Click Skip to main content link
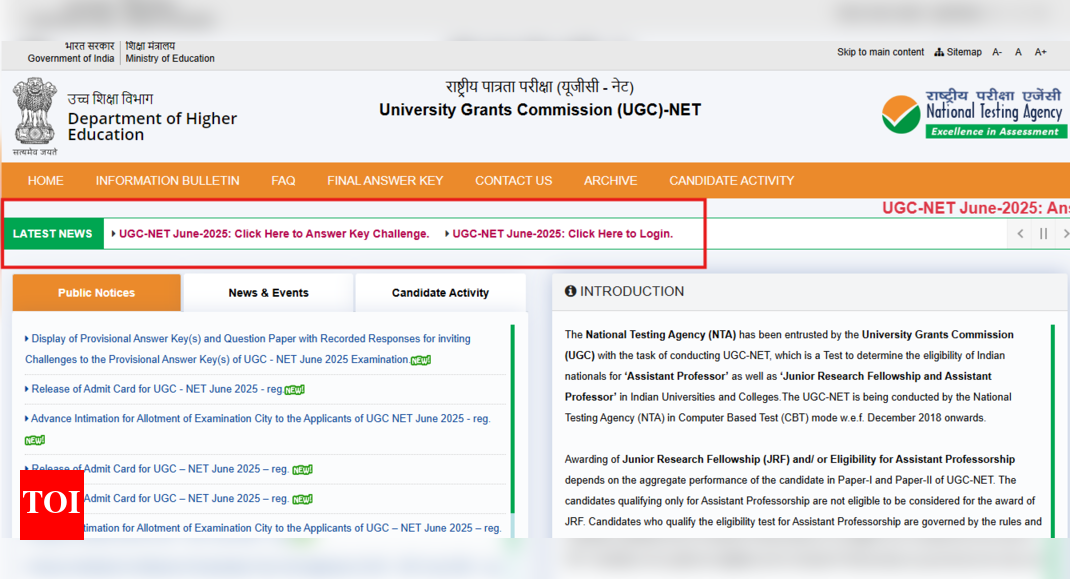The width and height of the screenshot is (1070, 579). pos(880,52)
